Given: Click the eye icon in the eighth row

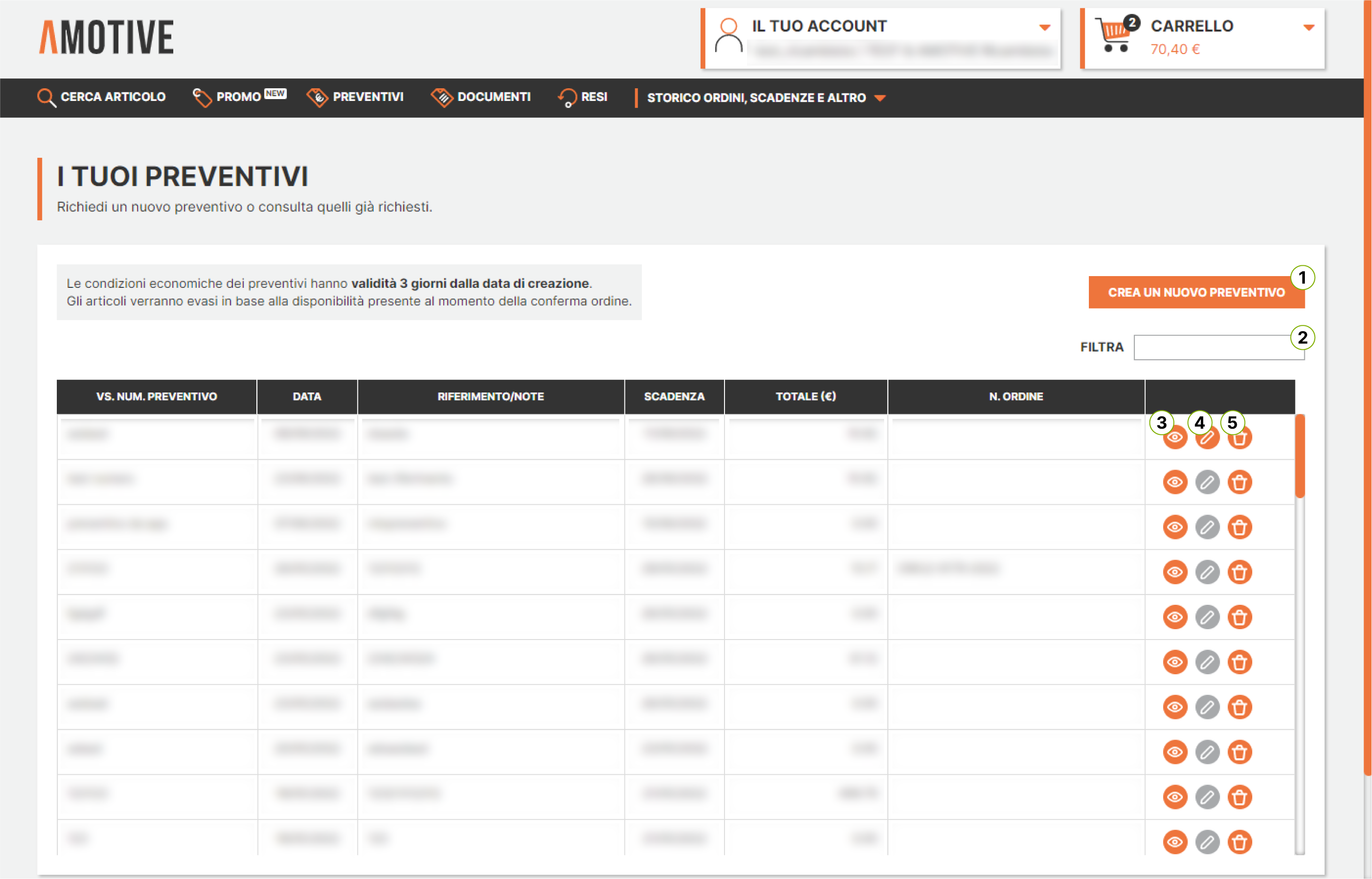Looking at the screenshot, I should tap(1174, 752).
